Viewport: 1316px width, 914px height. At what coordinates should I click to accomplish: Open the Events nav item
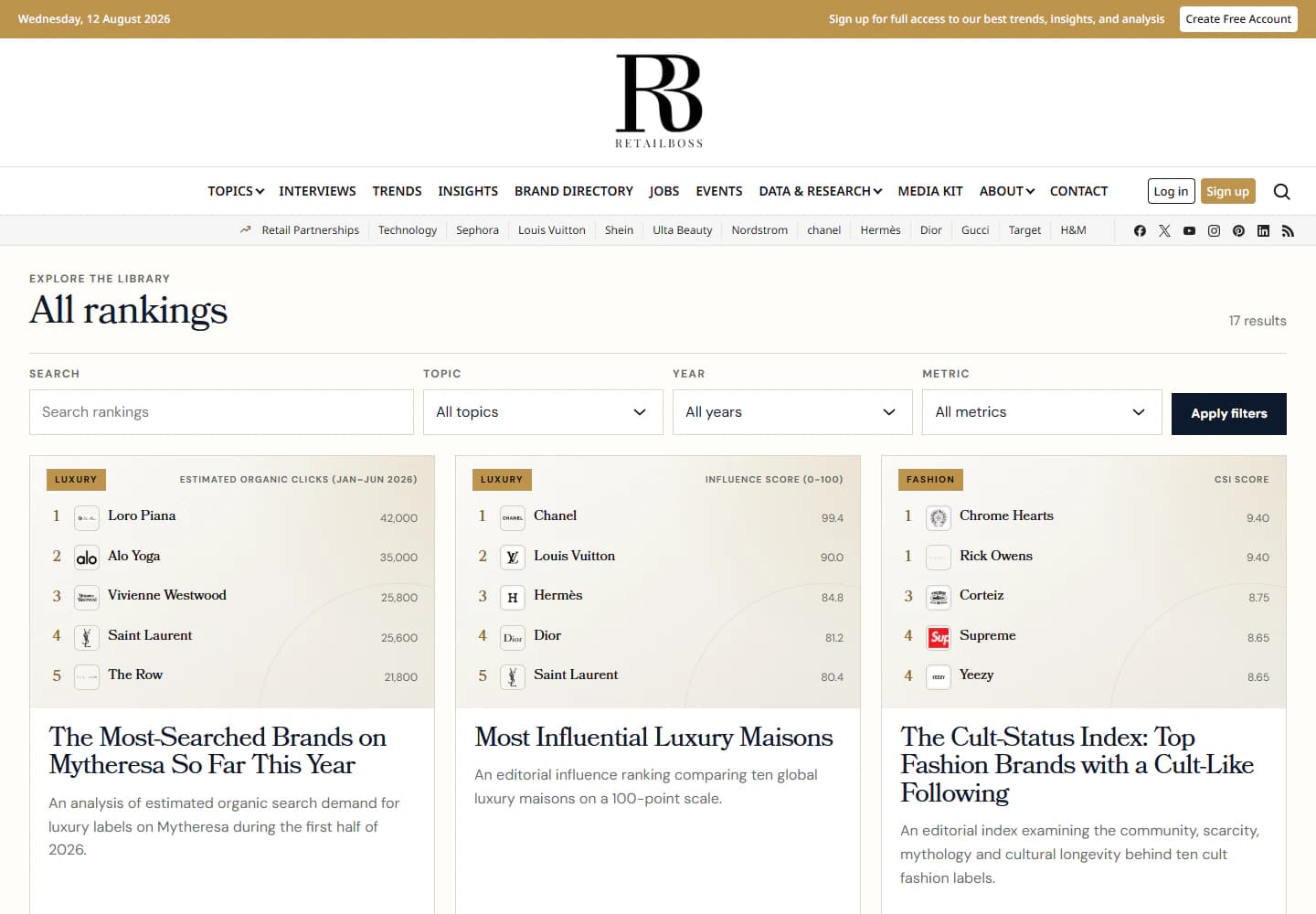pos(719,191)
